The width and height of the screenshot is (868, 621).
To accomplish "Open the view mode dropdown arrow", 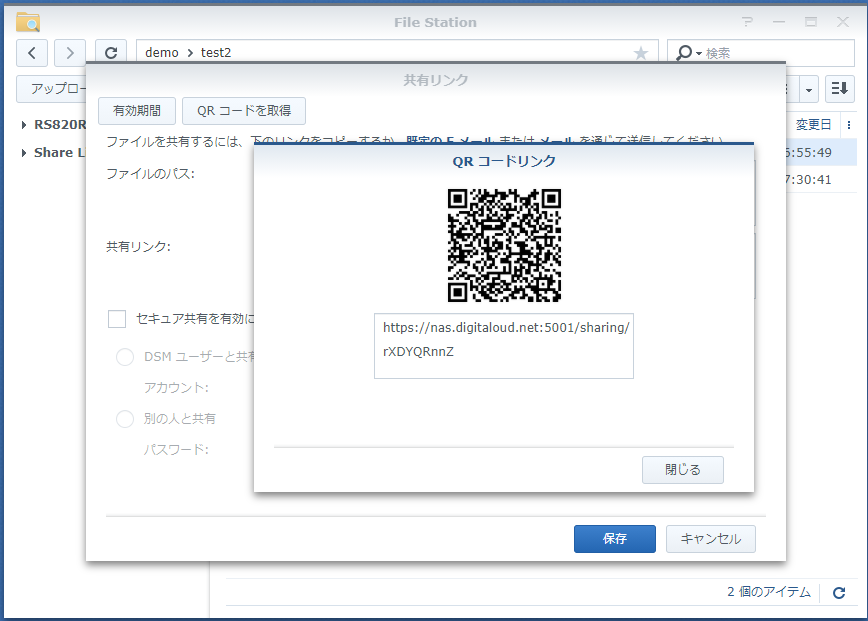I will pos(809,90).
